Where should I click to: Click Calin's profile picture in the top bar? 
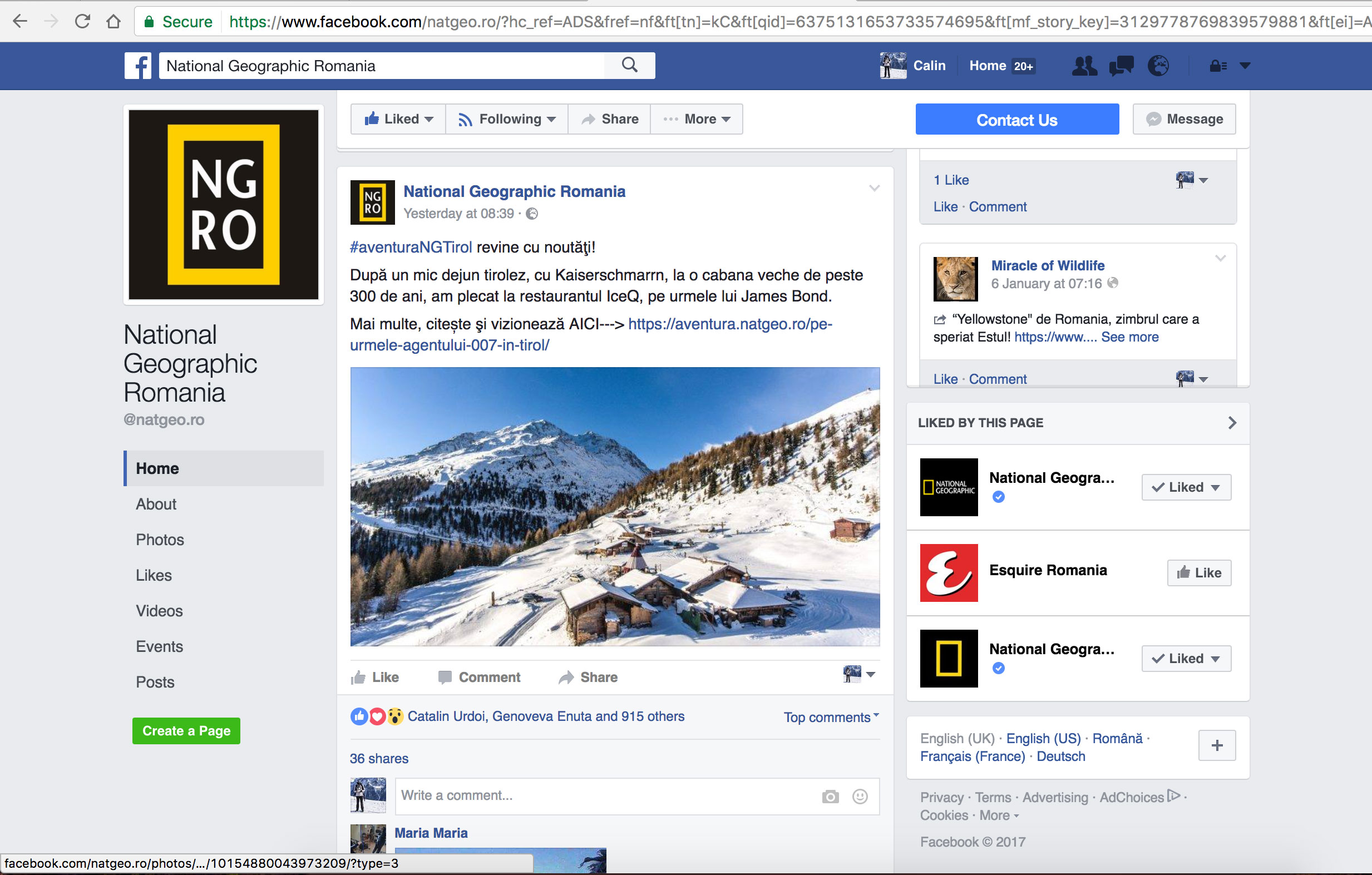click(x=893, y=66)
